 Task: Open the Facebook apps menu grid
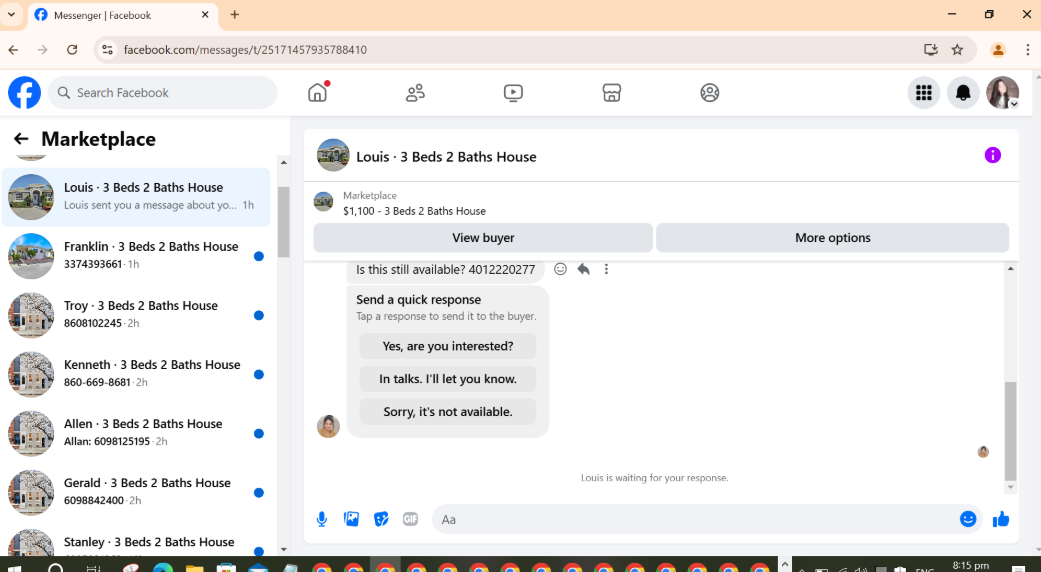pyautogui.click(x=923, y=93)
